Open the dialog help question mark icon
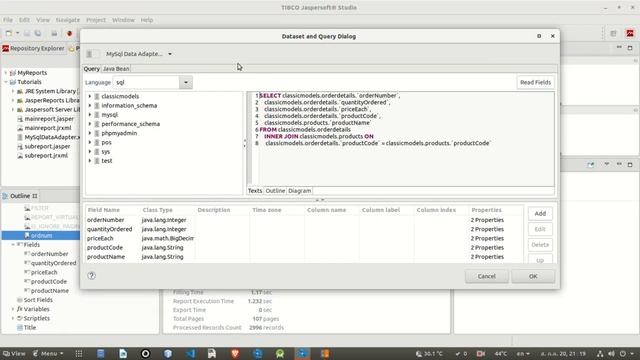 pyautogui.click(x=91, y=276)
